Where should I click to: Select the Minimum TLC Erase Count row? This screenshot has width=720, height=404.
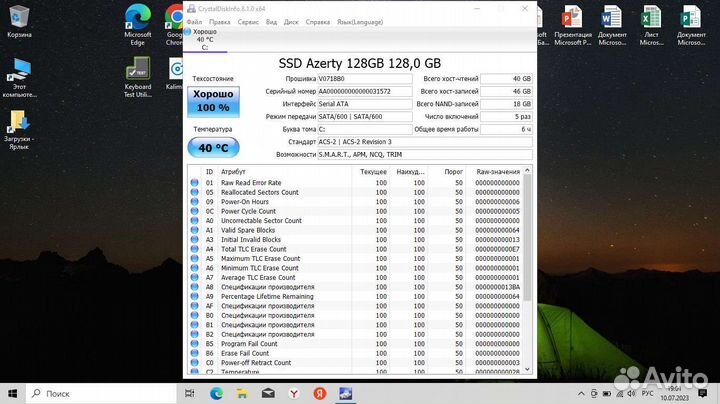click(355, 268)
